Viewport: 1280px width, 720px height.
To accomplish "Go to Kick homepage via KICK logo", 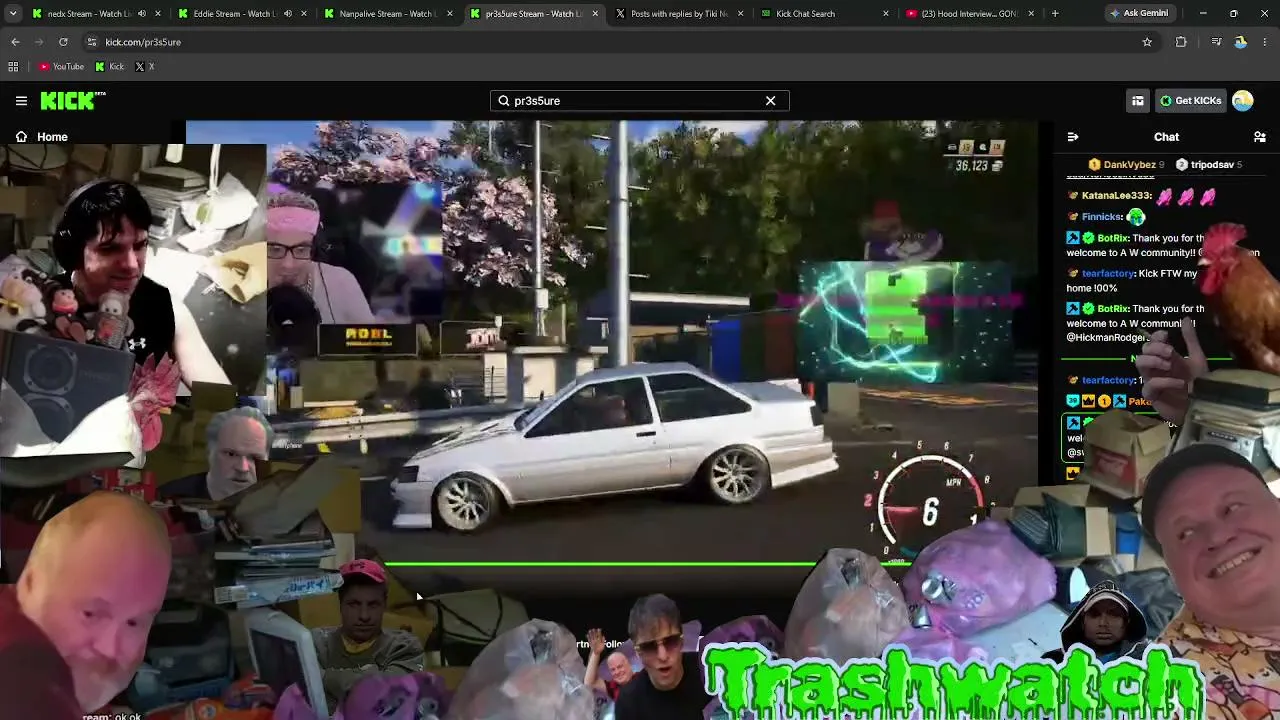I will tap(73, 100).
